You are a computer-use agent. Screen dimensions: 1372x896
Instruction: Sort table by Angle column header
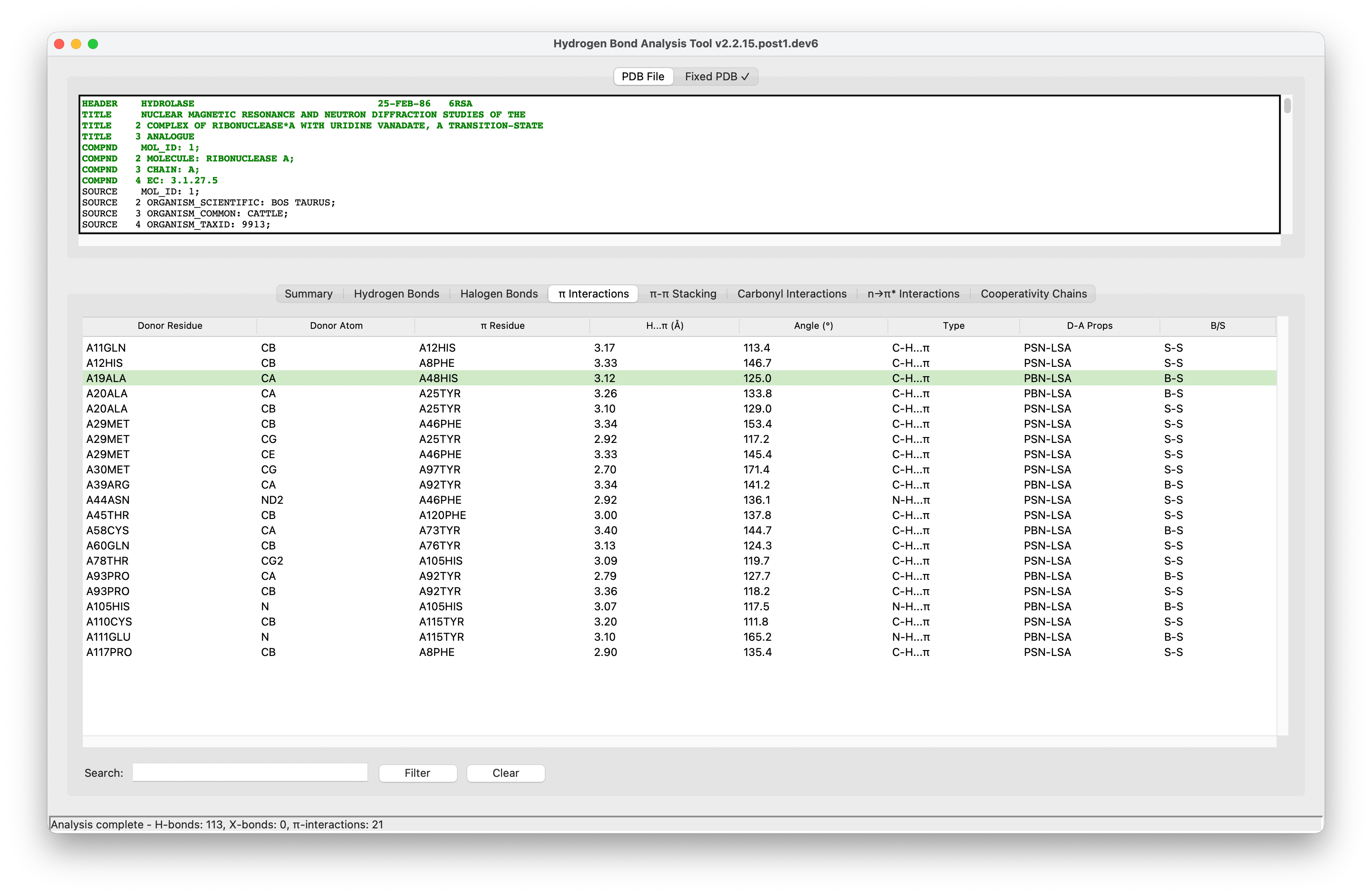[813, 325]
